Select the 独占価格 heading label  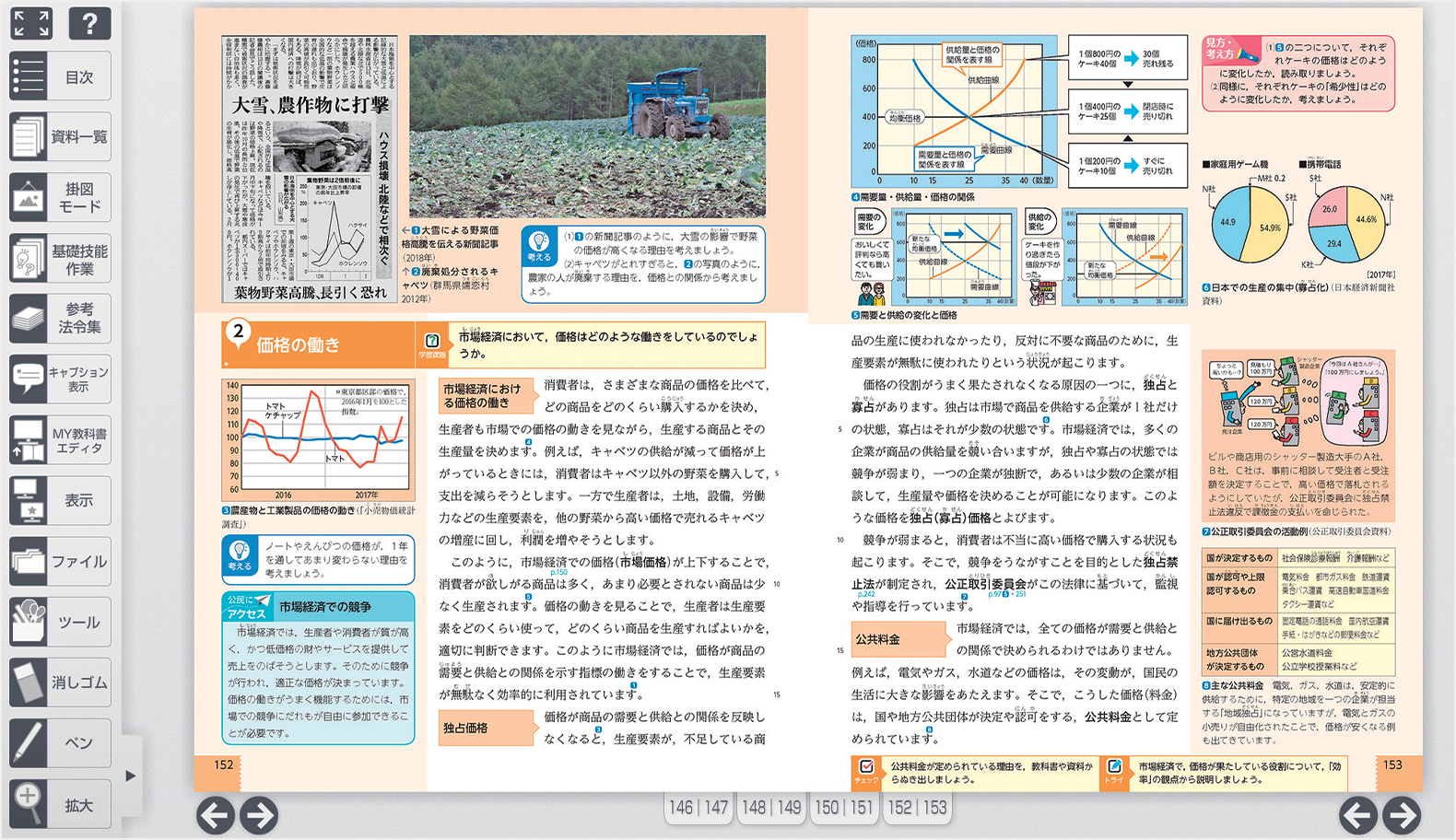(486, 728)
